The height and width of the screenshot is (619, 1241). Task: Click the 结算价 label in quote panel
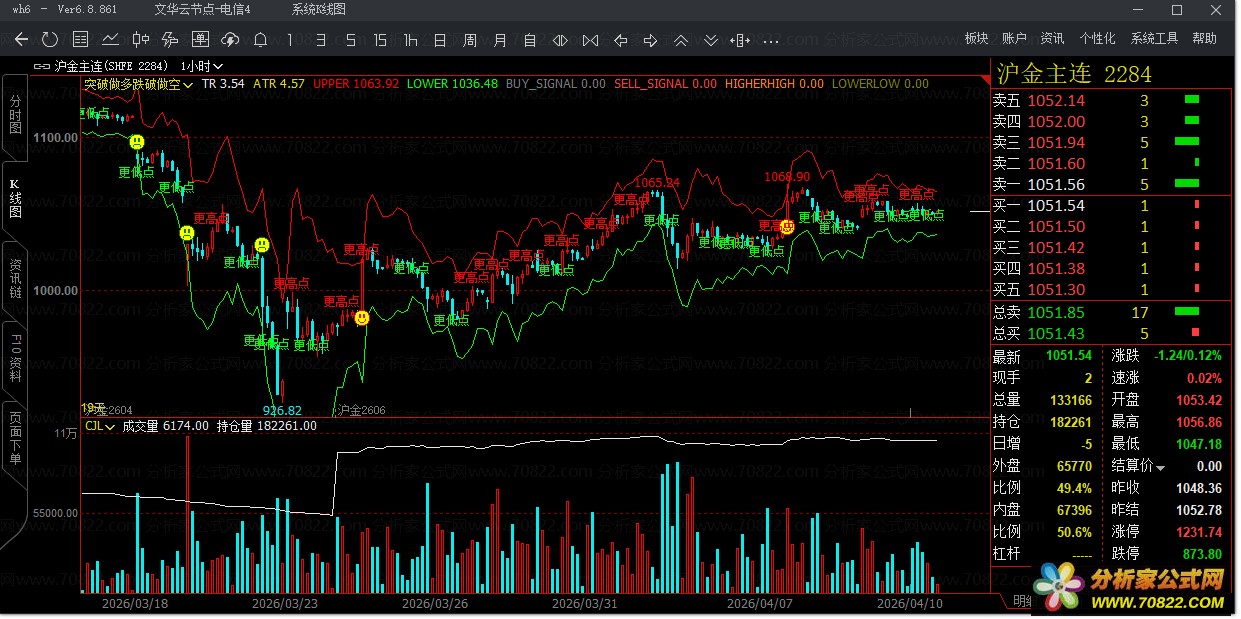click(1138, 466)
